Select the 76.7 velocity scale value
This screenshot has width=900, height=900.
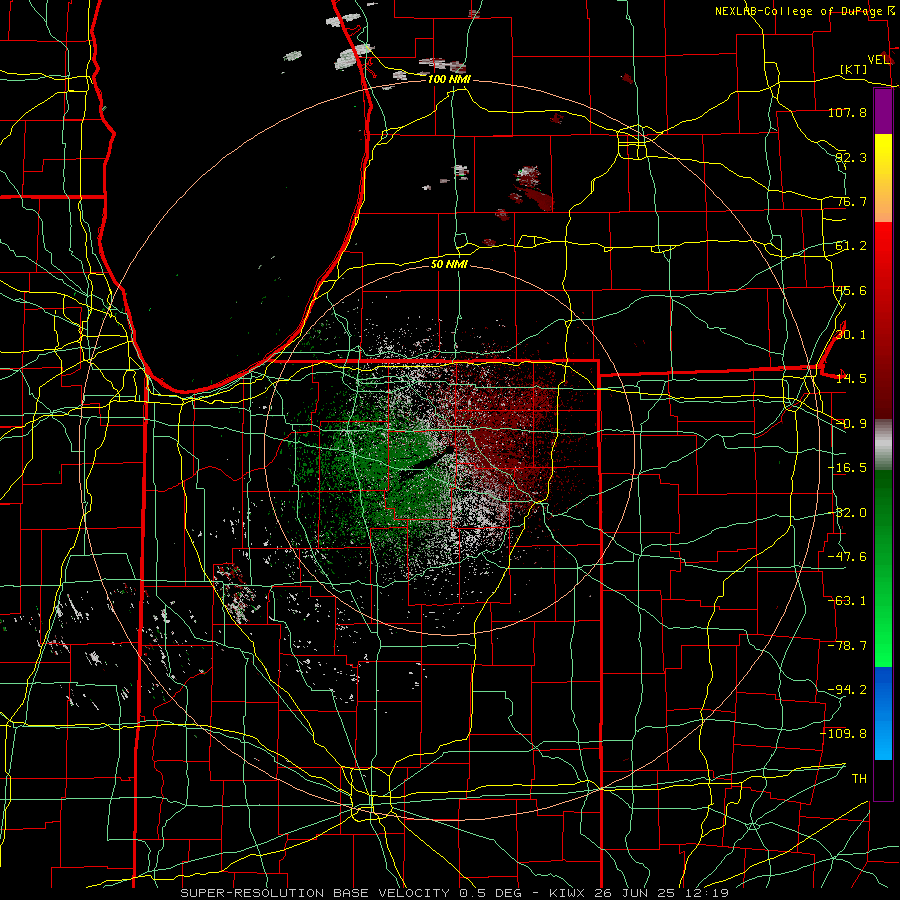click(851, 201)
